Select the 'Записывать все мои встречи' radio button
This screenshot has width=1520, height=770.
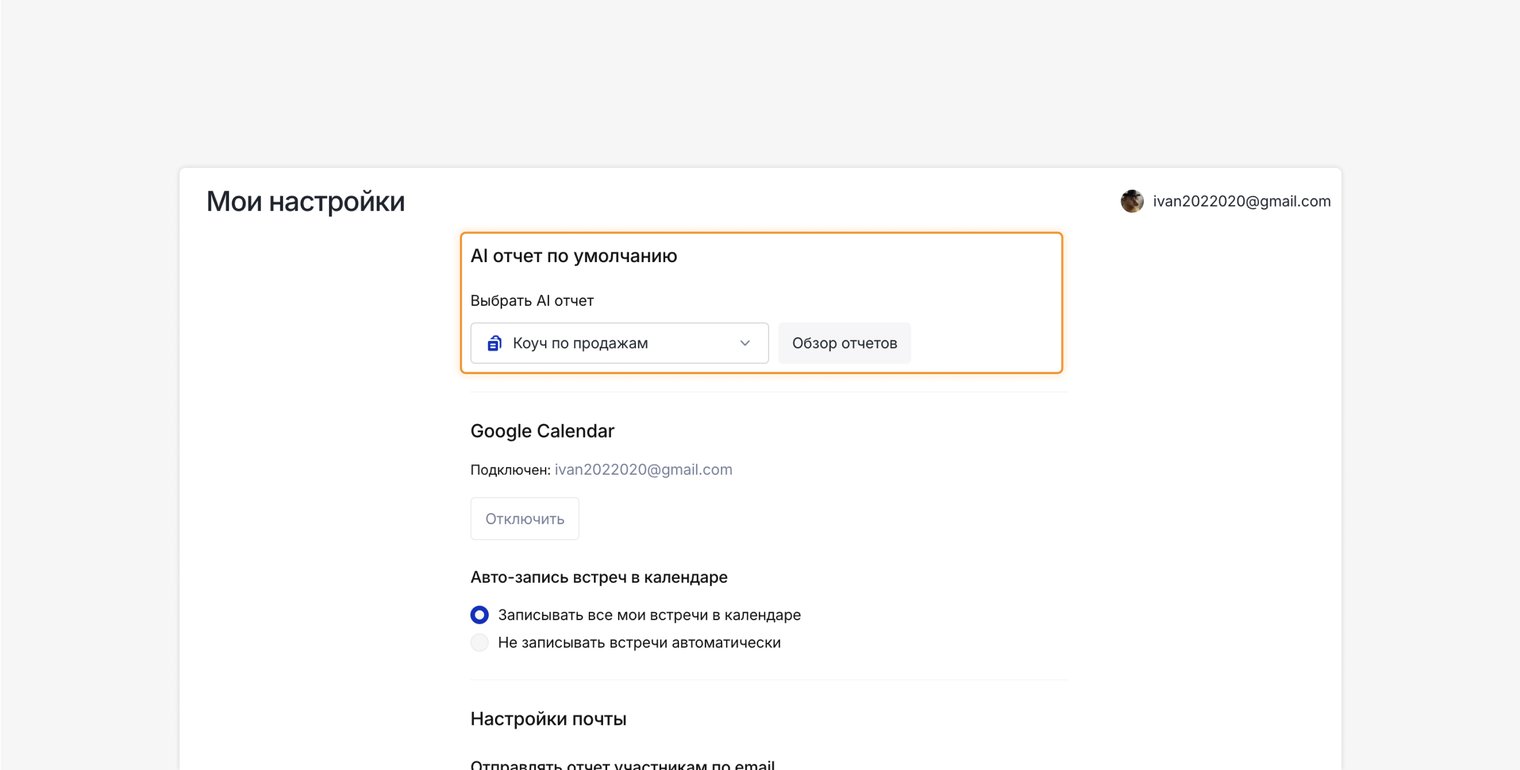(x=480, y=615)
